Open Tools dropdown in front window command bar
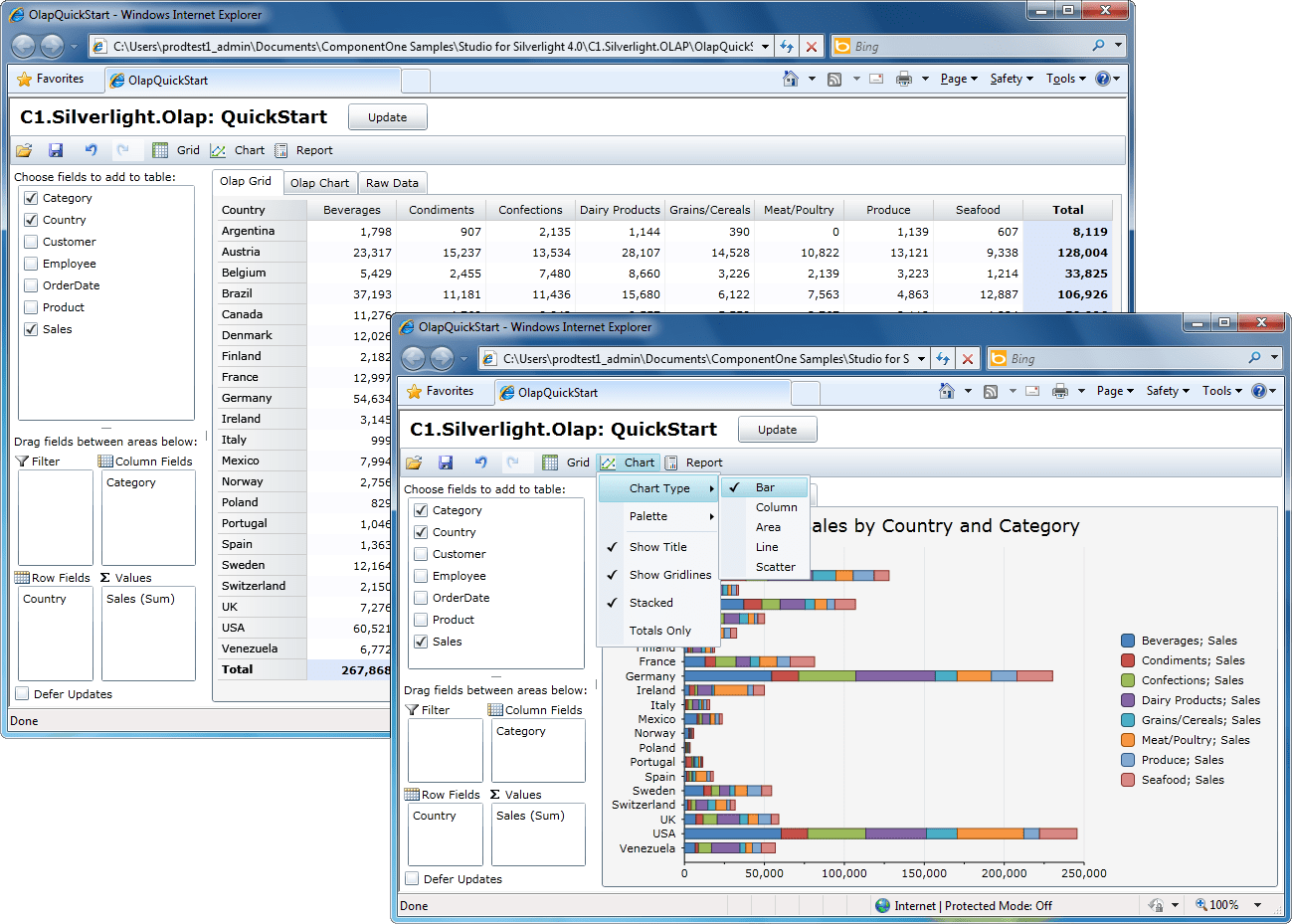This screenshot has width=1292, height=924. click(x=1222, y=391)
